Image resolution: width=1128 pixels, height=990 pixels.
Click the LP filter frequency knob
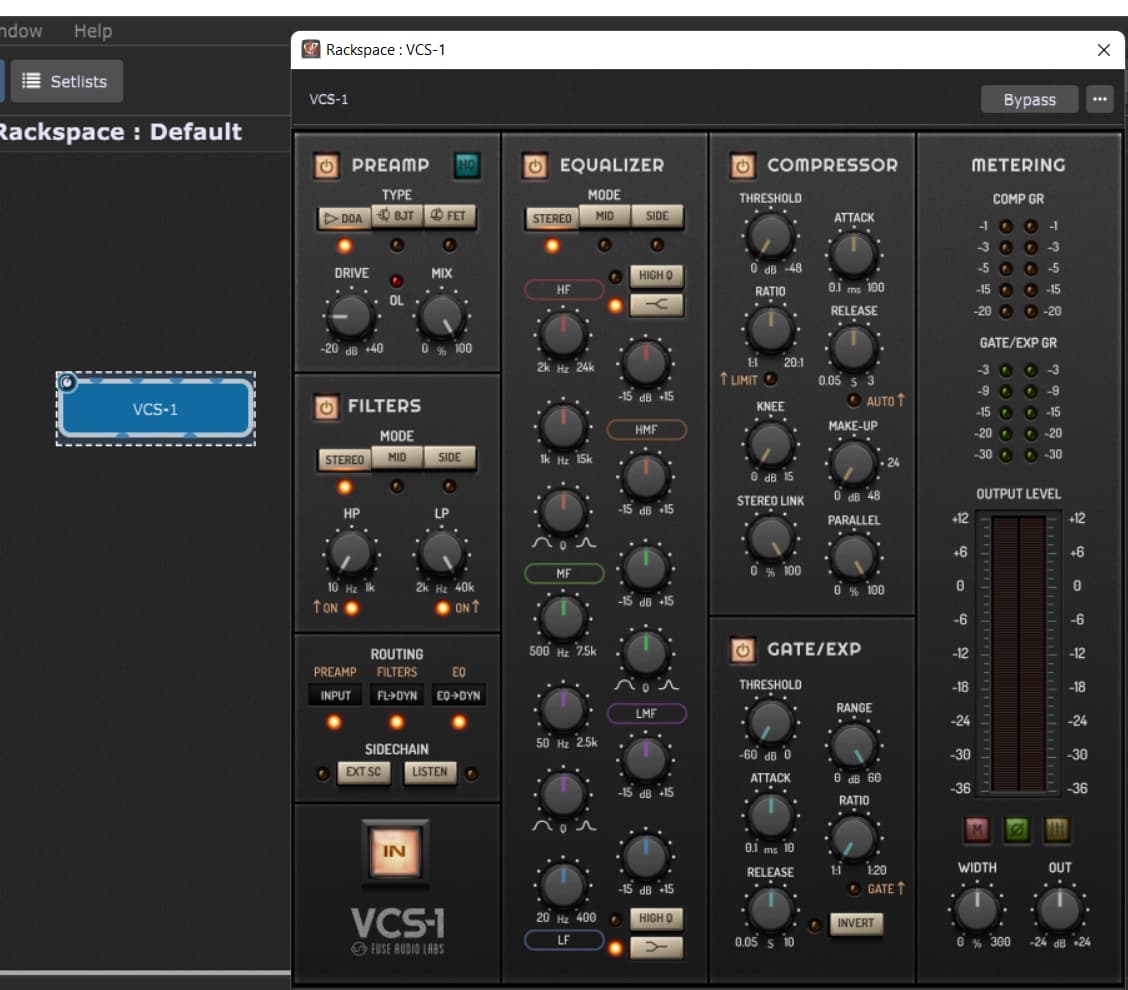tap(442, 554)
